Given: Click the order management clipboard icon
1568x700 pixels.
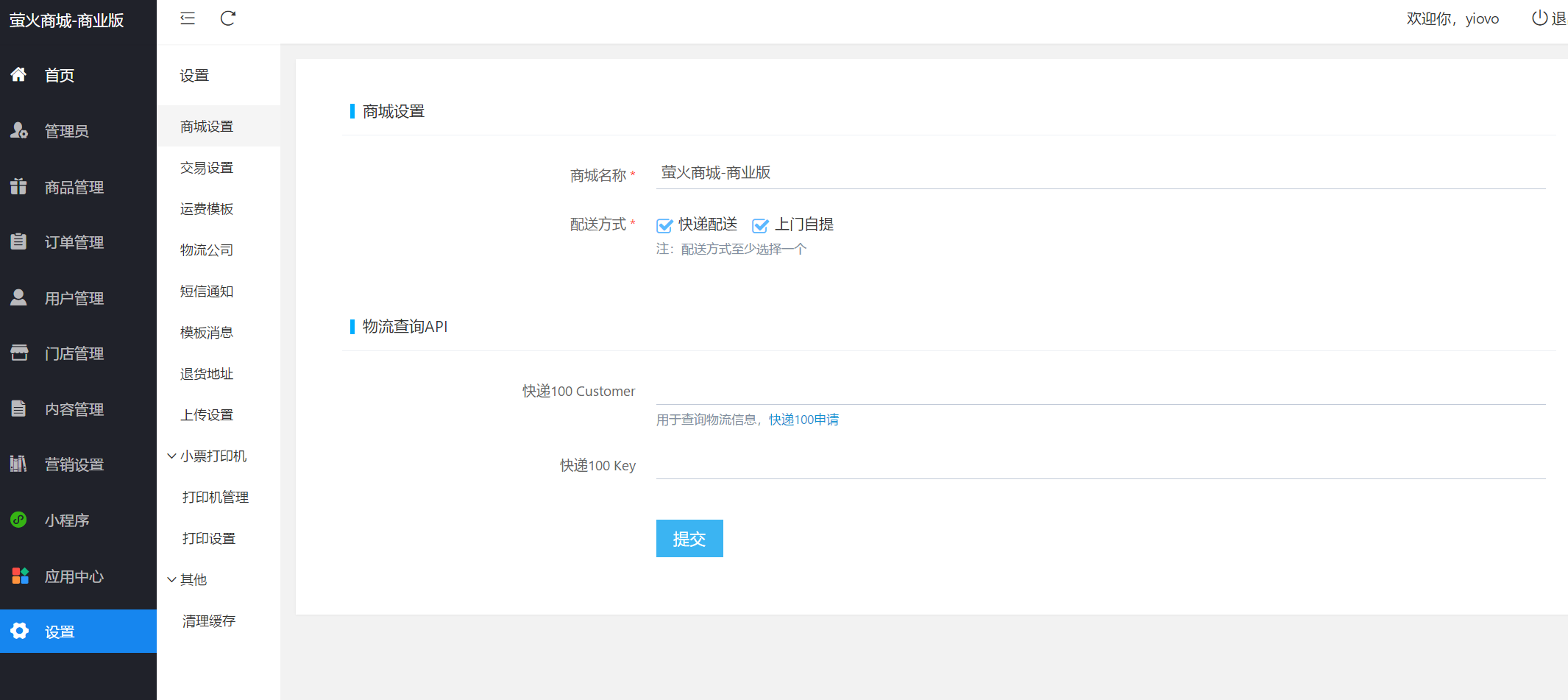Looking at the screenshot, I should click(19, 241).
